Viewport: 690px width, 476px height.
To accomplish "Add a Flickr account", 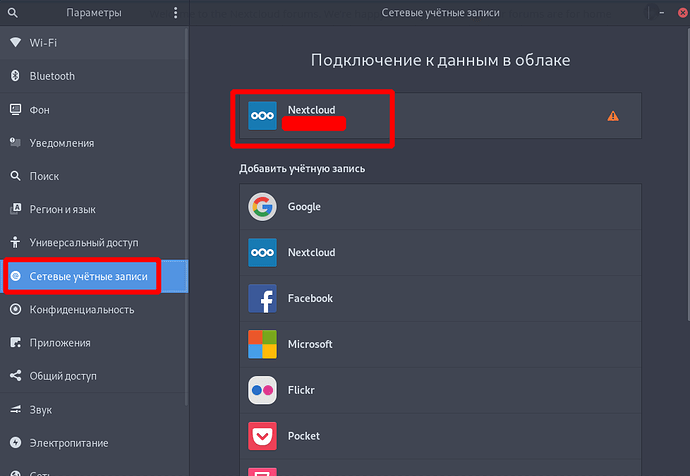I will (440, 390).
